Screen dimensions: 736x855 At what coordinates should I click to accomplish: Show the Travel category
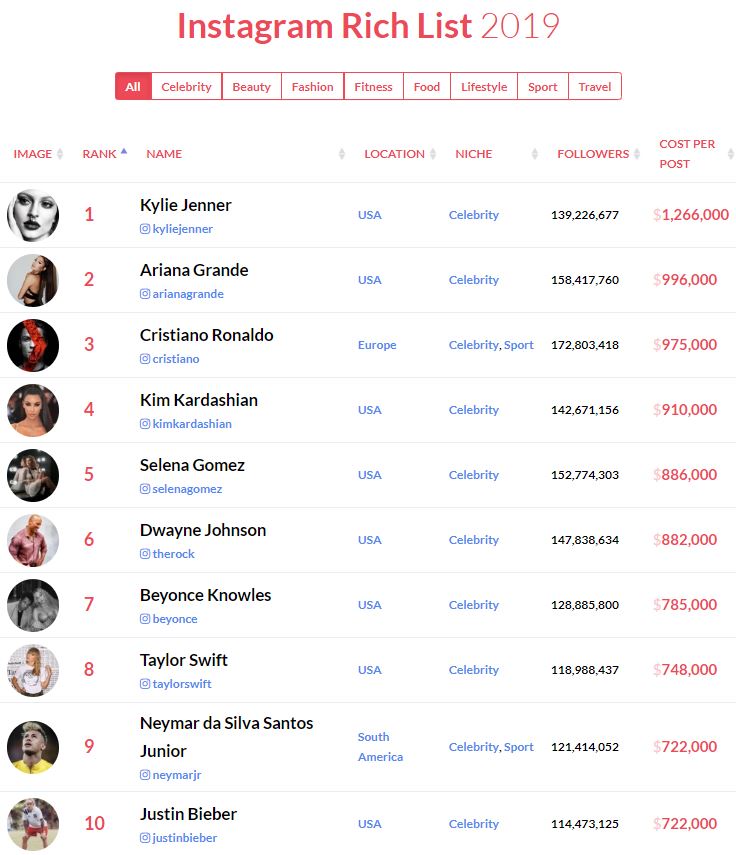(x=595, y=87)
